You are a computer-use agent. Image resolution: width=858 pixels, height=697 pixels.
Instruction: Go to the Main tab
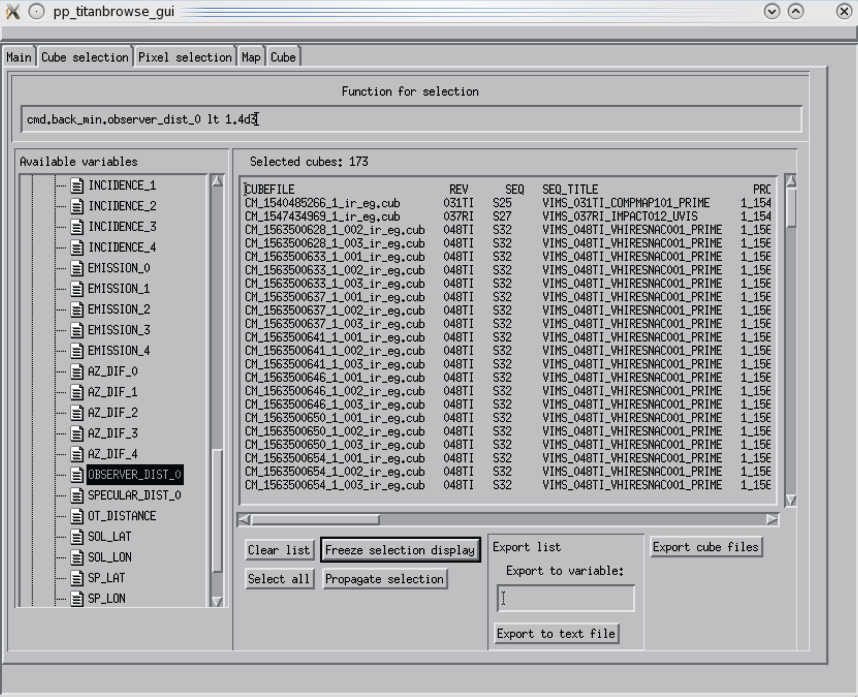click(x=20, y=57)
